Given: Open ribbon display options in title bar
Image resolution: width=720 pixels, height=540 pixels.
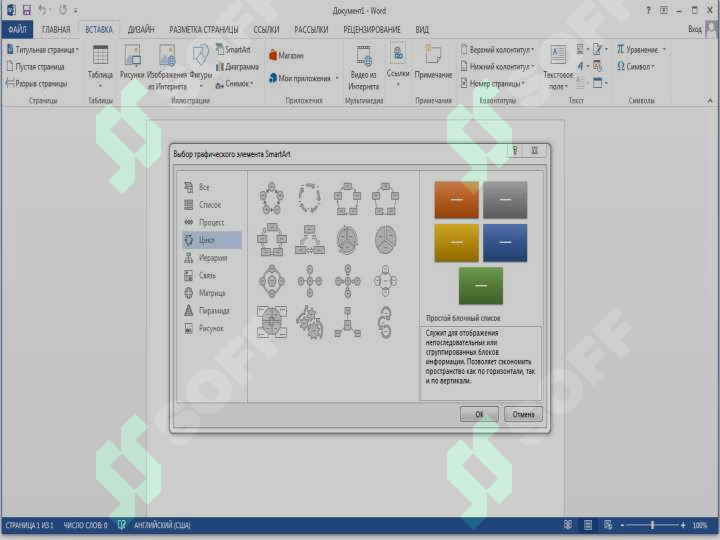Looking at the screenshot, I should 664,10.
